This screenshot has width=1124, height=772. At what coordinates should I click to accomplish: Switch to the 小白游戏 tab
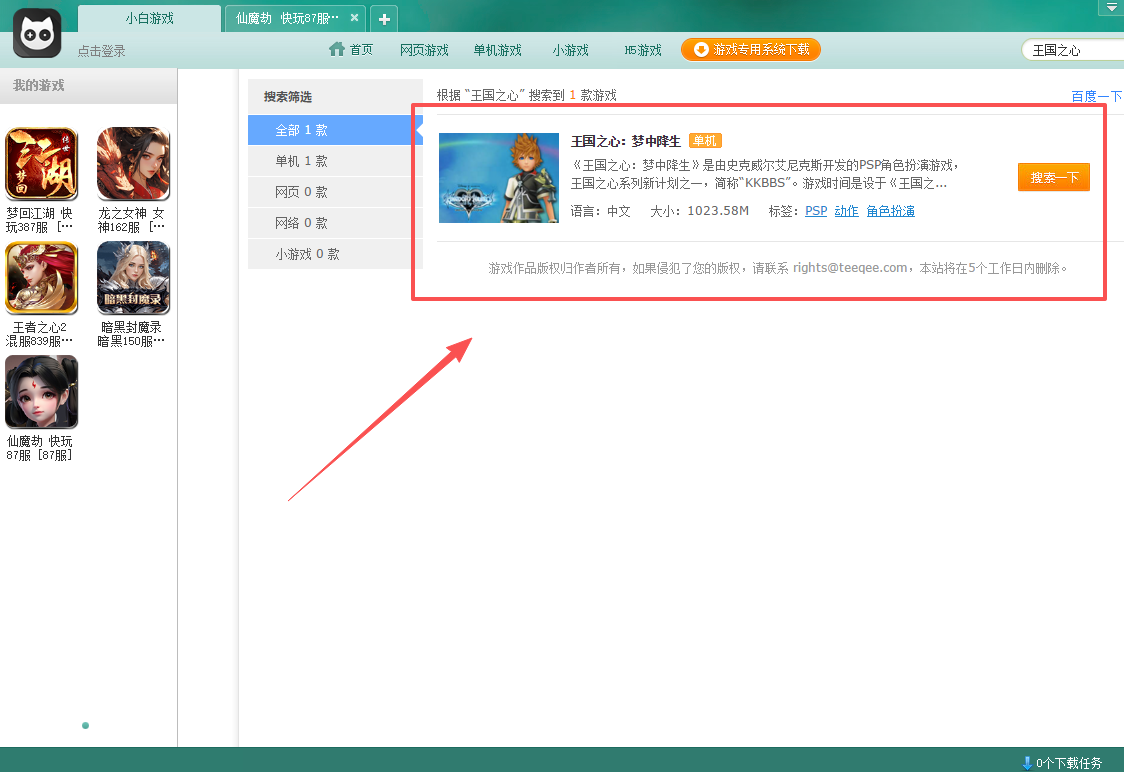149,18
